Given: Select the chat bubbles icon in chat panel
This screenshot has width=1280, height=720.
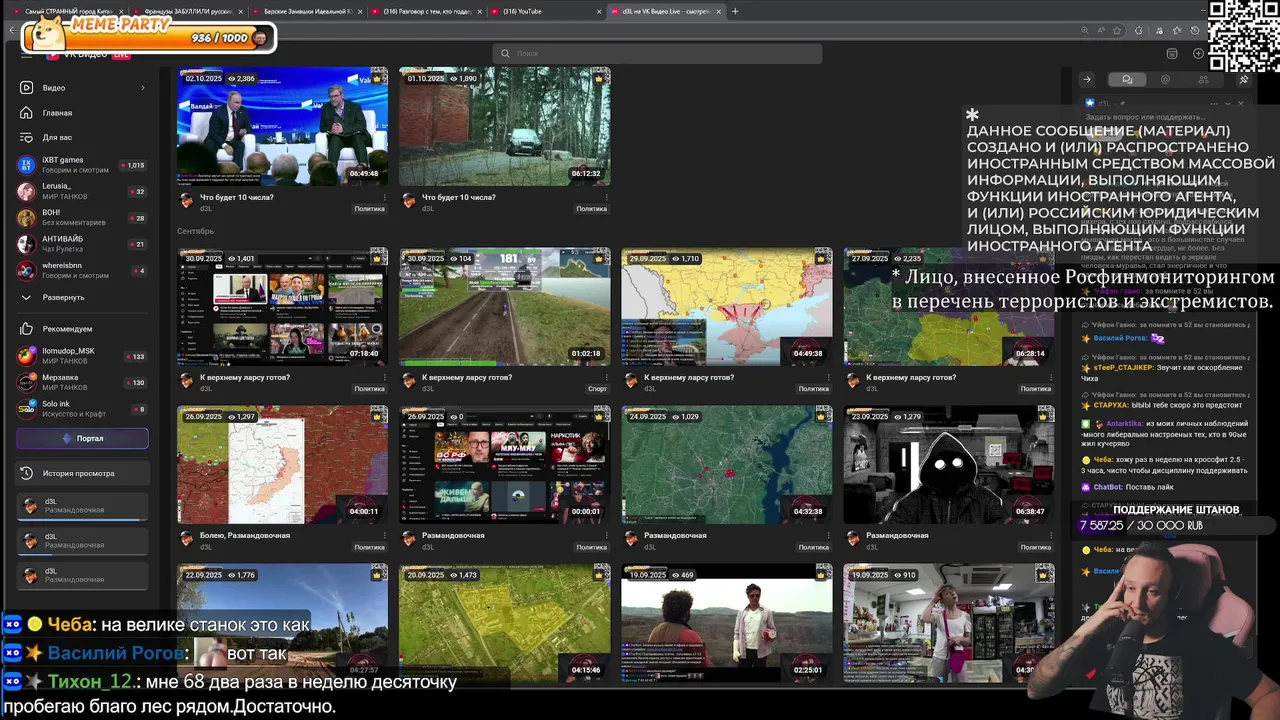Looking at the screenshot, I should point(1127,80).
